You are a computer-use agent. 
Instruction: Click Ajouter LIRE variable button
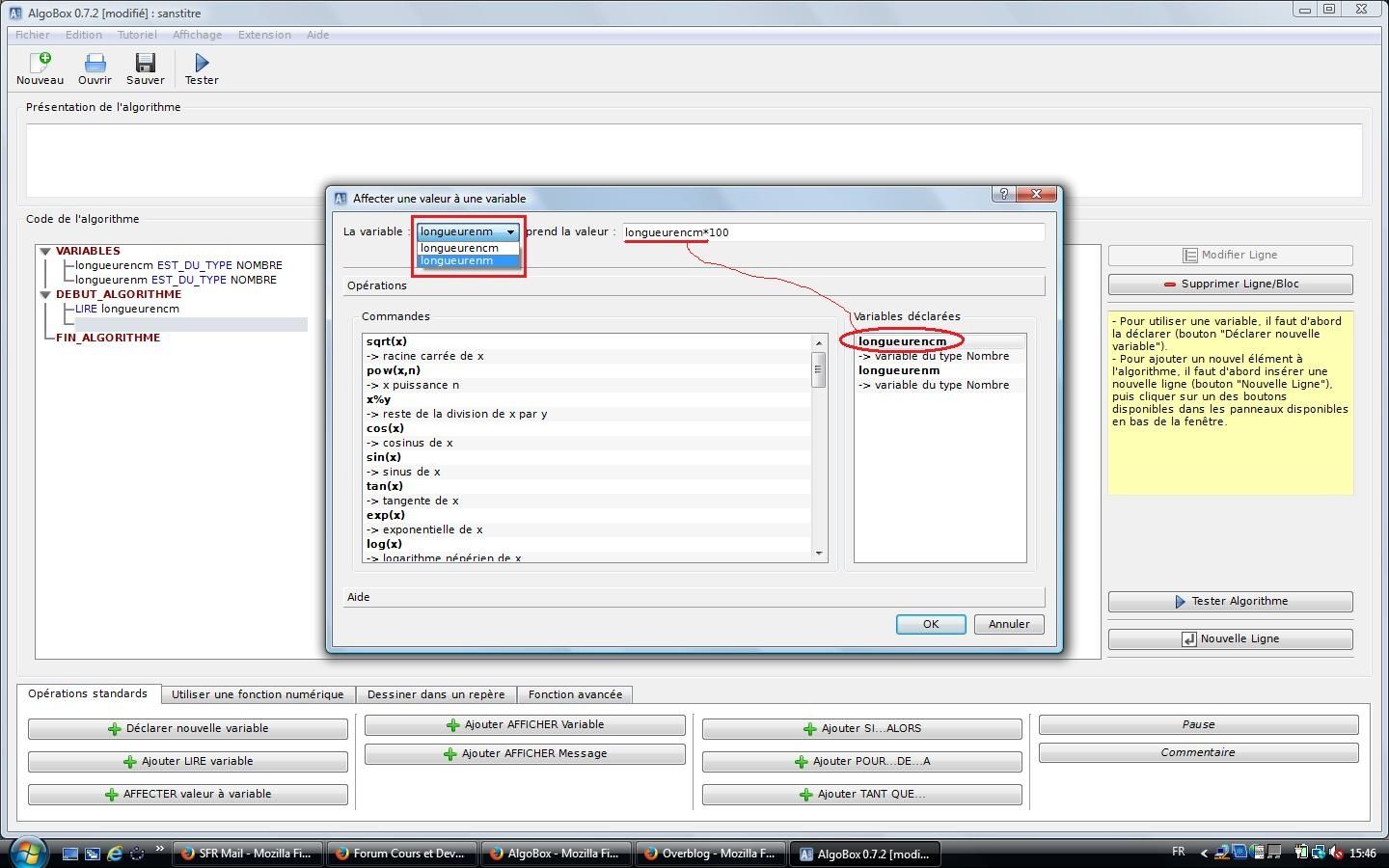click(188, 762)
